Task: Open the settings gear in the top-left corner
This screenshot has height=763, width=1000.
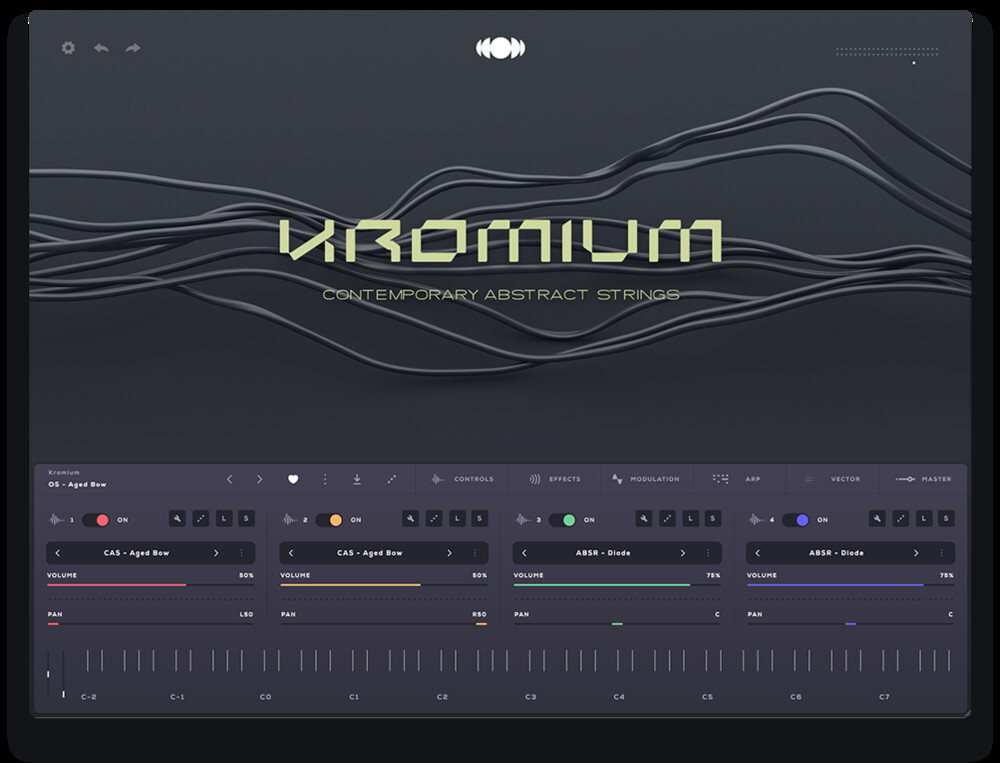Action: tap(67, 47)
